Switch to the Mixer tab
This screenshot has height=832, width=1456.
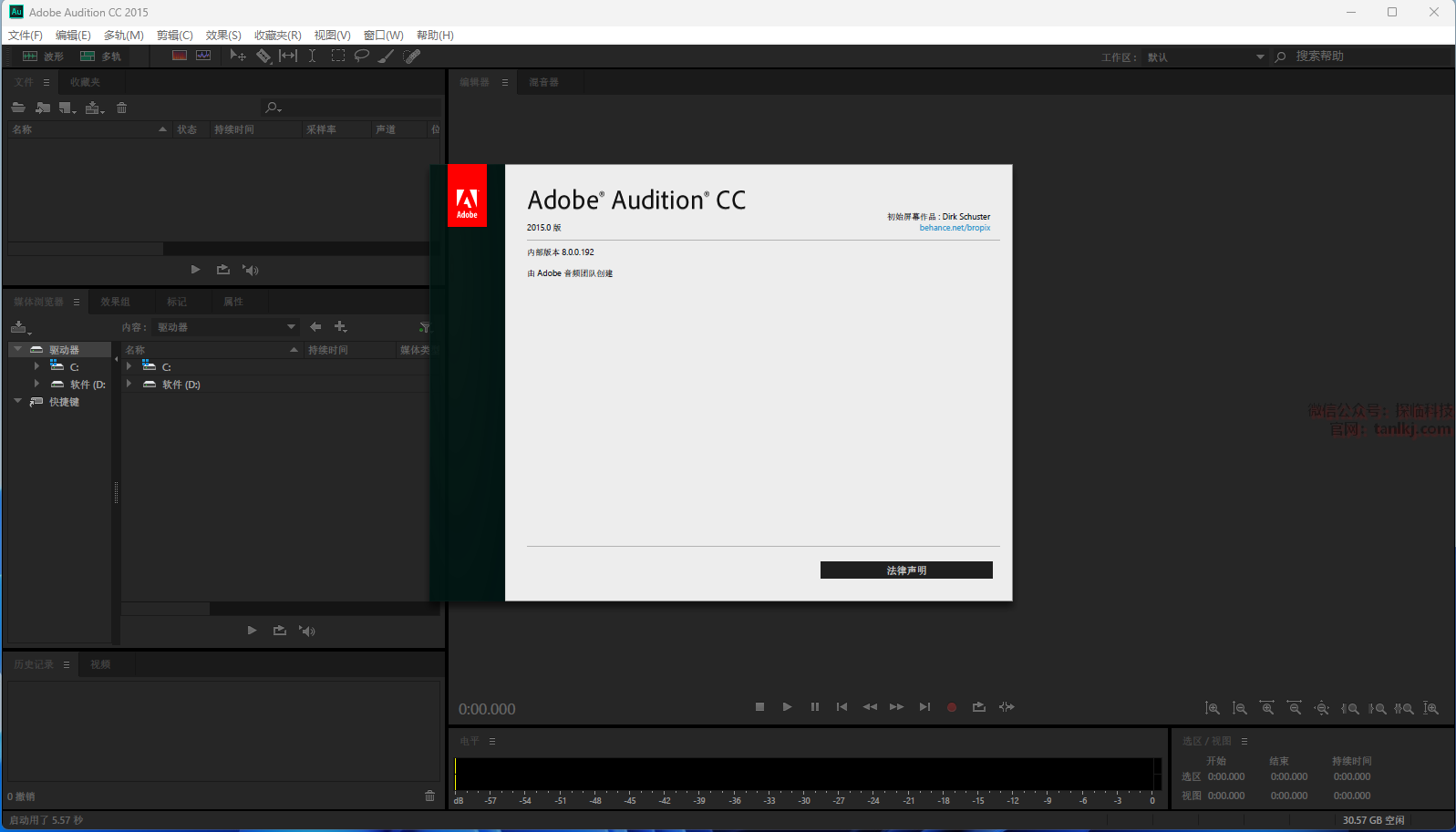click(543, 82)
